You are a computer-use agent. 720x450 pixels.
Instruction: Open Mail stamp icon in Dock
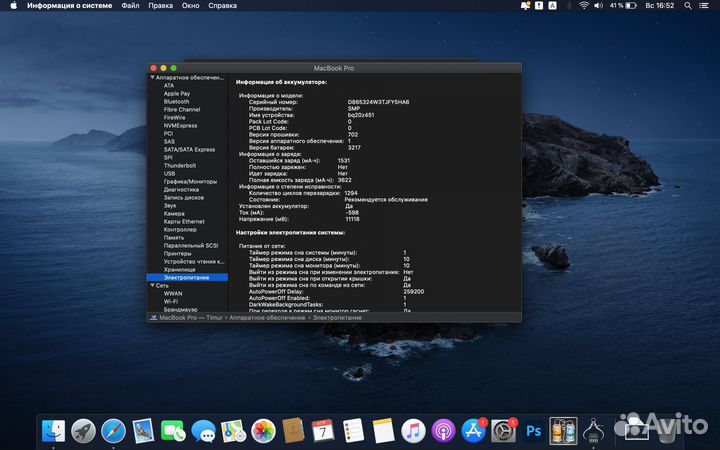(143, 431)
